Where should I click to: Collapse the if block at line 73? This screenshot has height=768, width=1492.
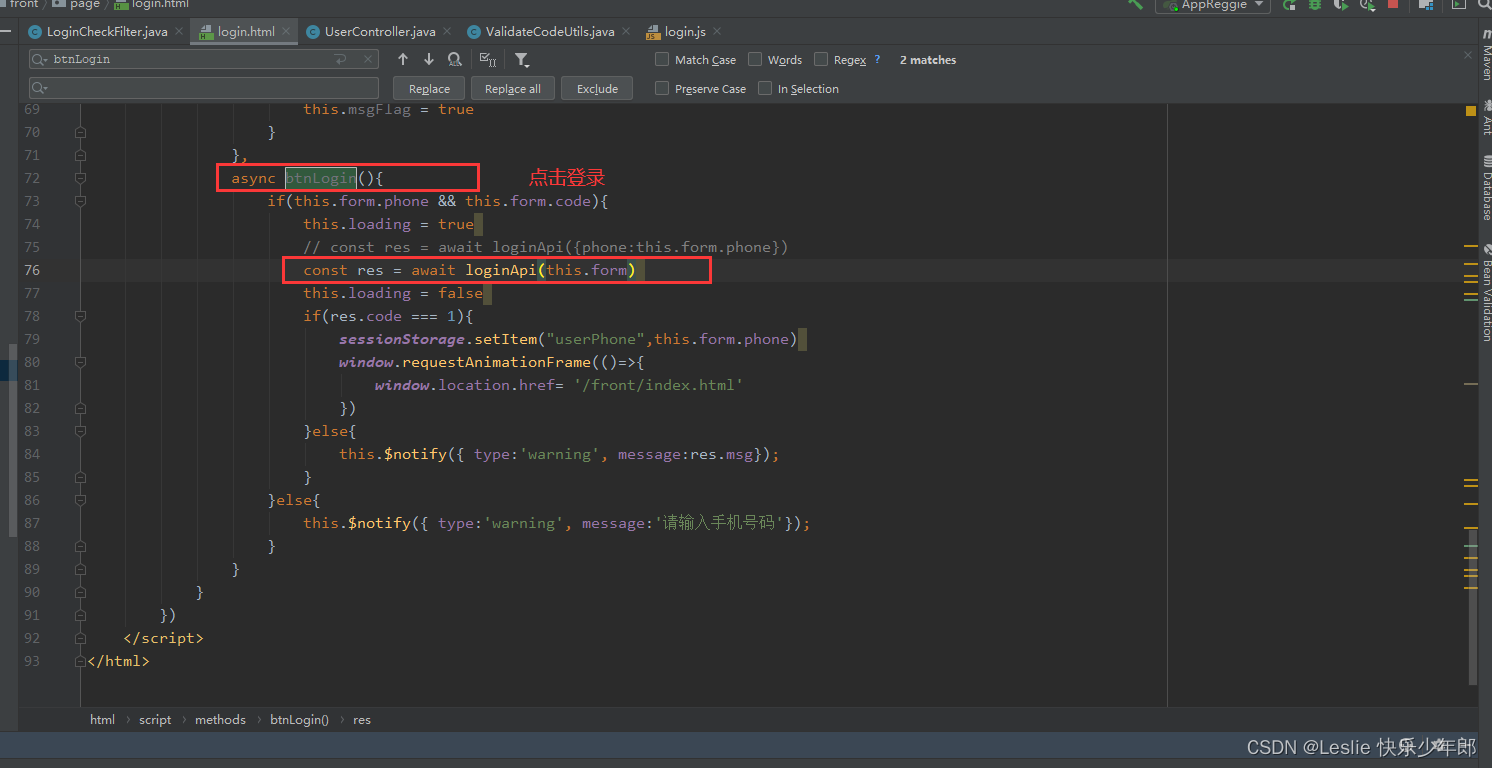(x=80, y=201)
